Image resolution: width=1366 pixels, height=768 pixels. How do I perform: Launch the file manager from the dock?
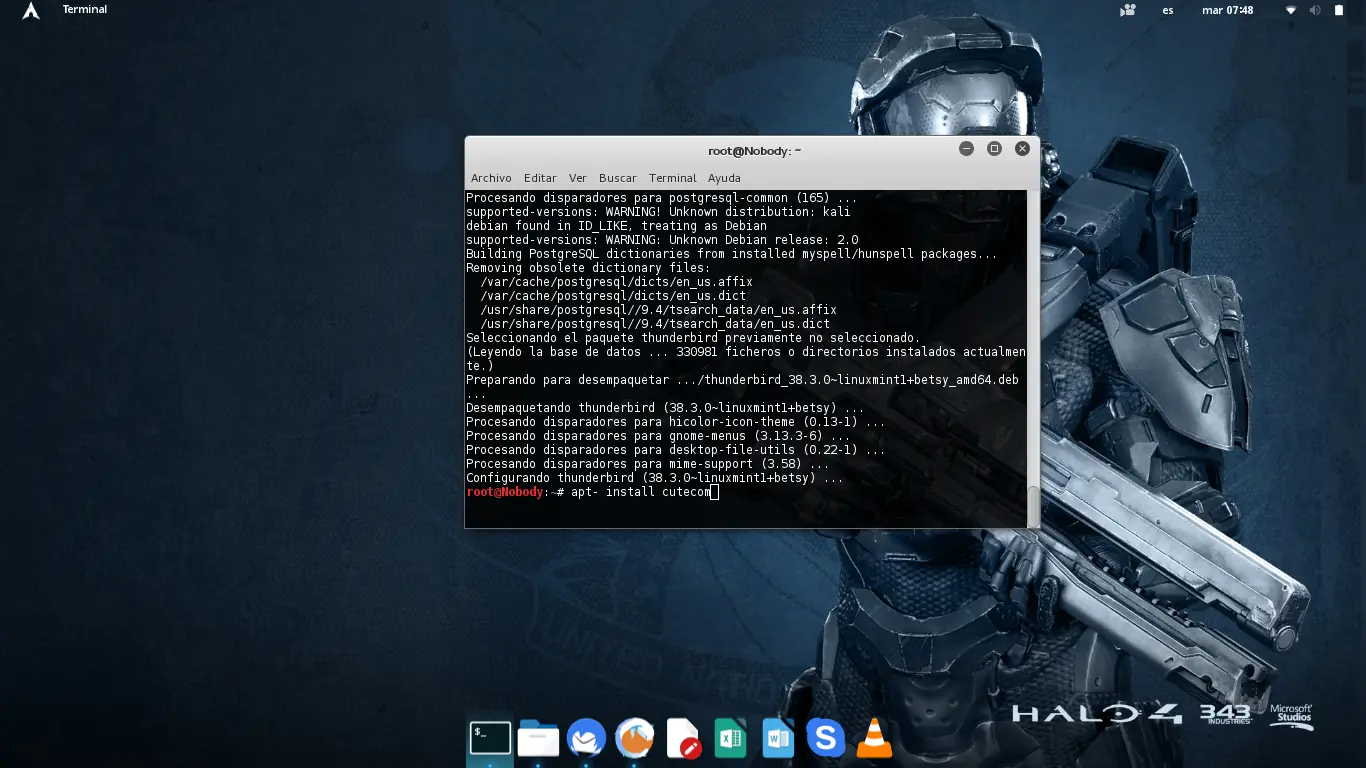coord(538,739)
